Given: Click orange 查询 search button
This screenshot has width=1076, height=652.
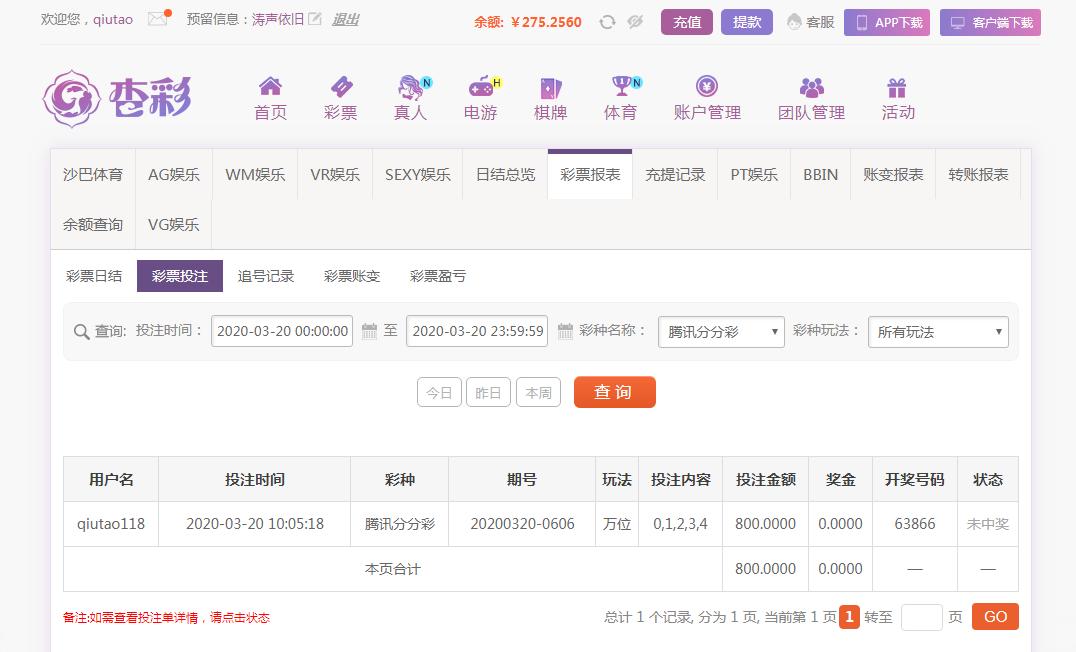Looking at the screenshot, I should [615, 392].
